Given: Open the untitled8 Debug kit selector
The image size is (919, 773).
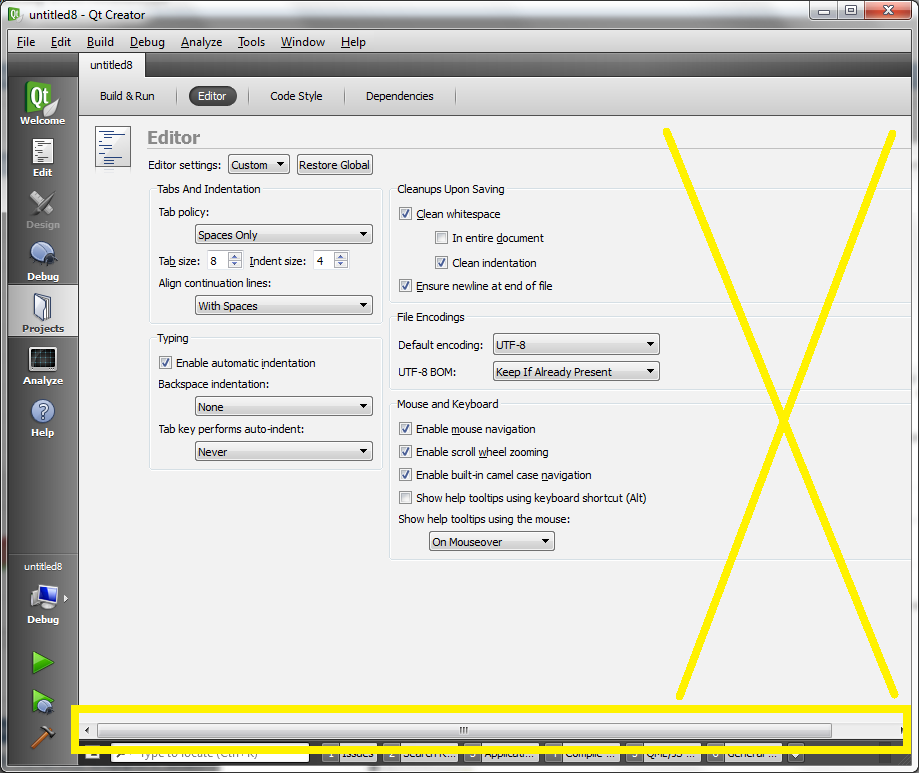Looking at the screenshot, I should pos(42,595).
